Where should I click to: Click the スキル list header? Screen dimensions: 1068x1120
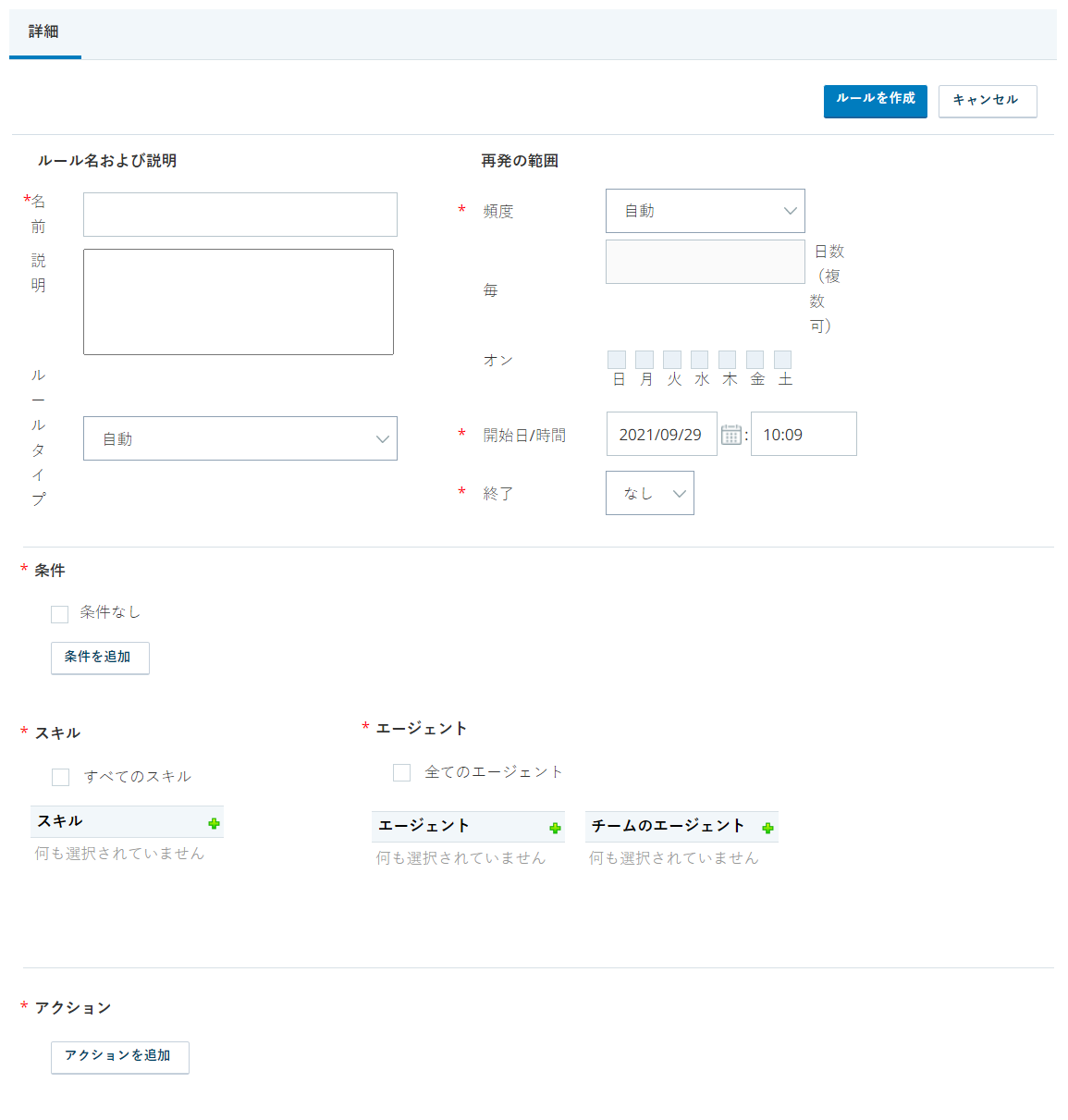(x=127, y=821)
